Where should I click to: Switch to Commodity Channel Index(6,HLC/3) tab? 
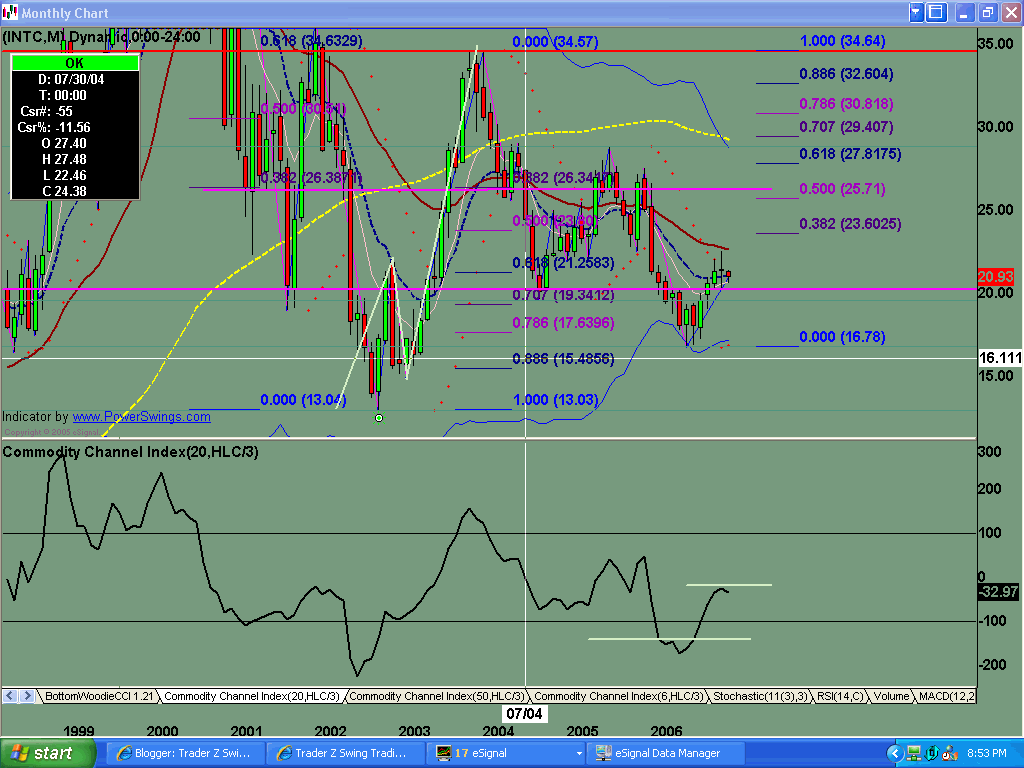click(x=618, y=696)
